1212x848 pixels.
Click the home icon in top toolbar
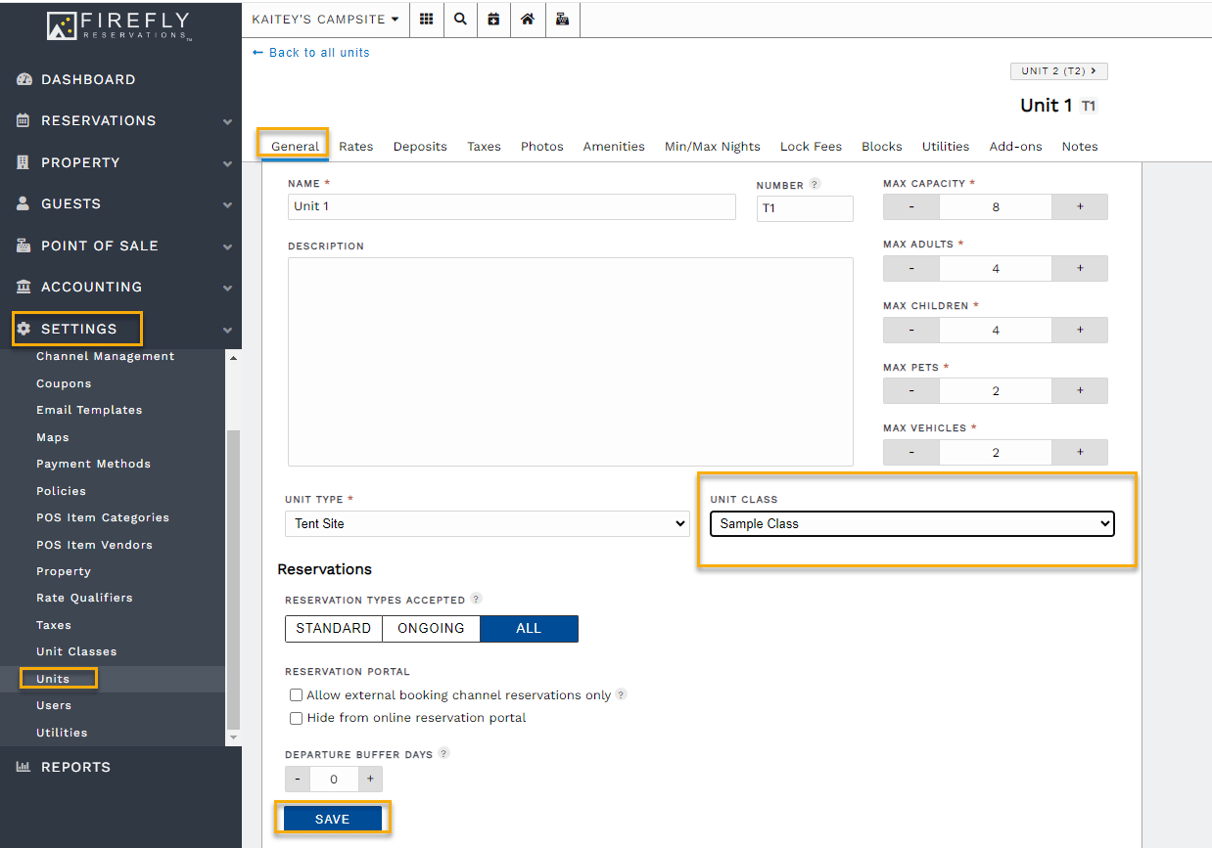pos(527,19)
